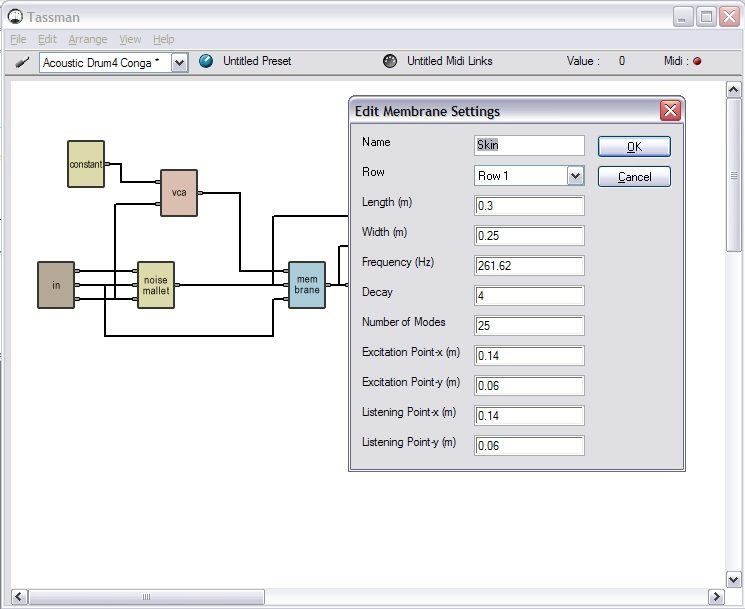Click the MIDI links connector icon

click(x=390, y=61)
